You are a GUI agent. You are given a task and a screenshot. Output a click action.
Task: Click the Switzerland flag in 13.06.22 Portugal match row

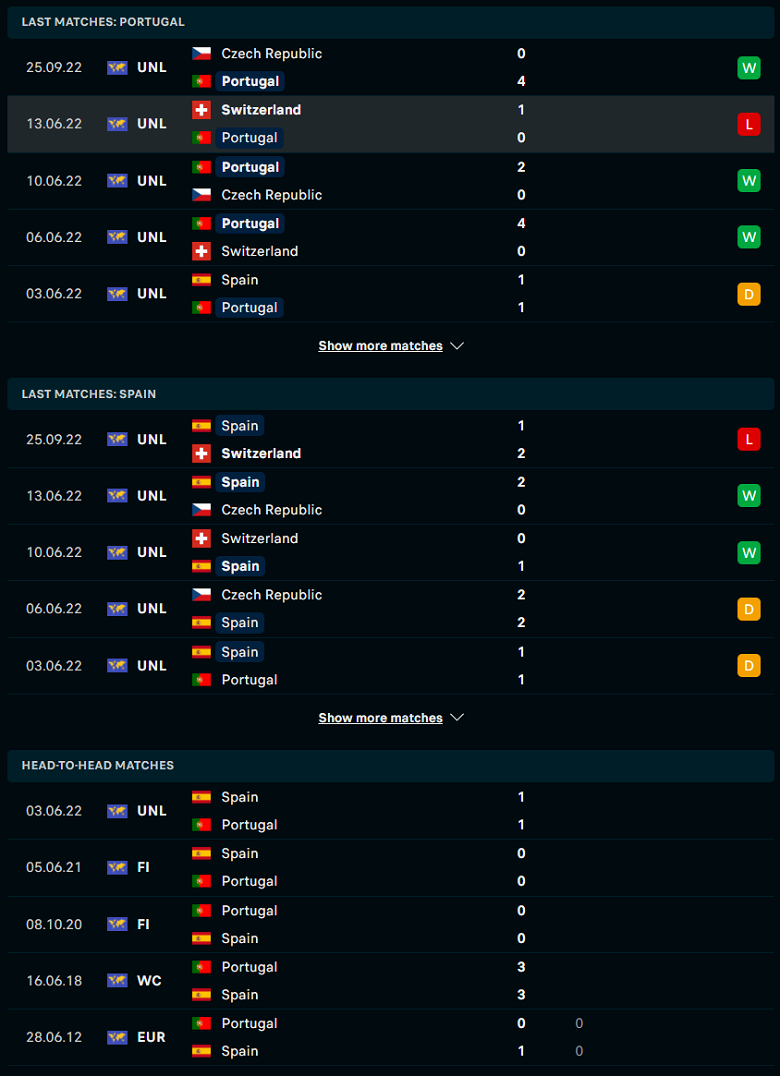201,110
